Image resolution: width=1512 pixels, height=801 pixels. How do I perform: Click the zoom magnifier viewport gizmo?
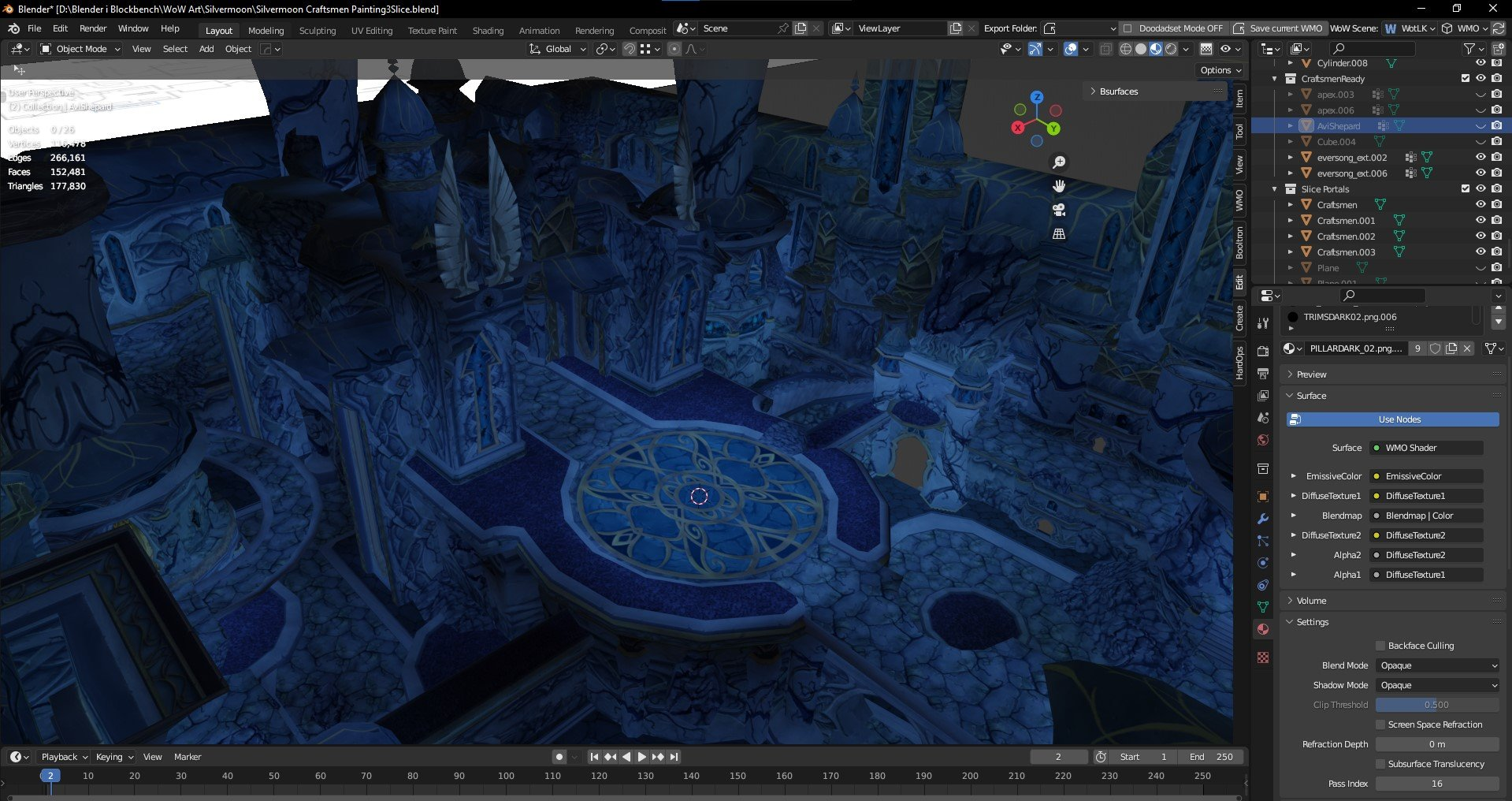(1059, 162)
